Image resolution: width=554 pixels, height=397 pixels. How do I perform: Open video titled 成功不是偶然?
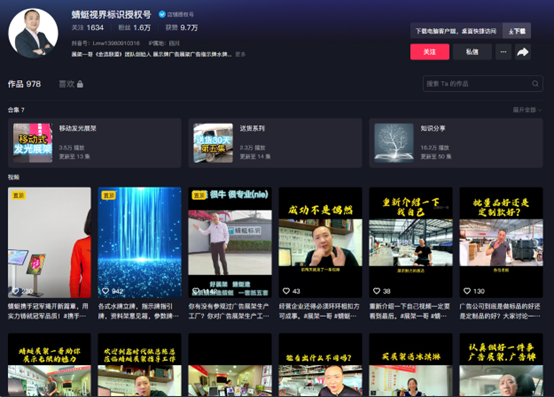[x=320, y=242]
